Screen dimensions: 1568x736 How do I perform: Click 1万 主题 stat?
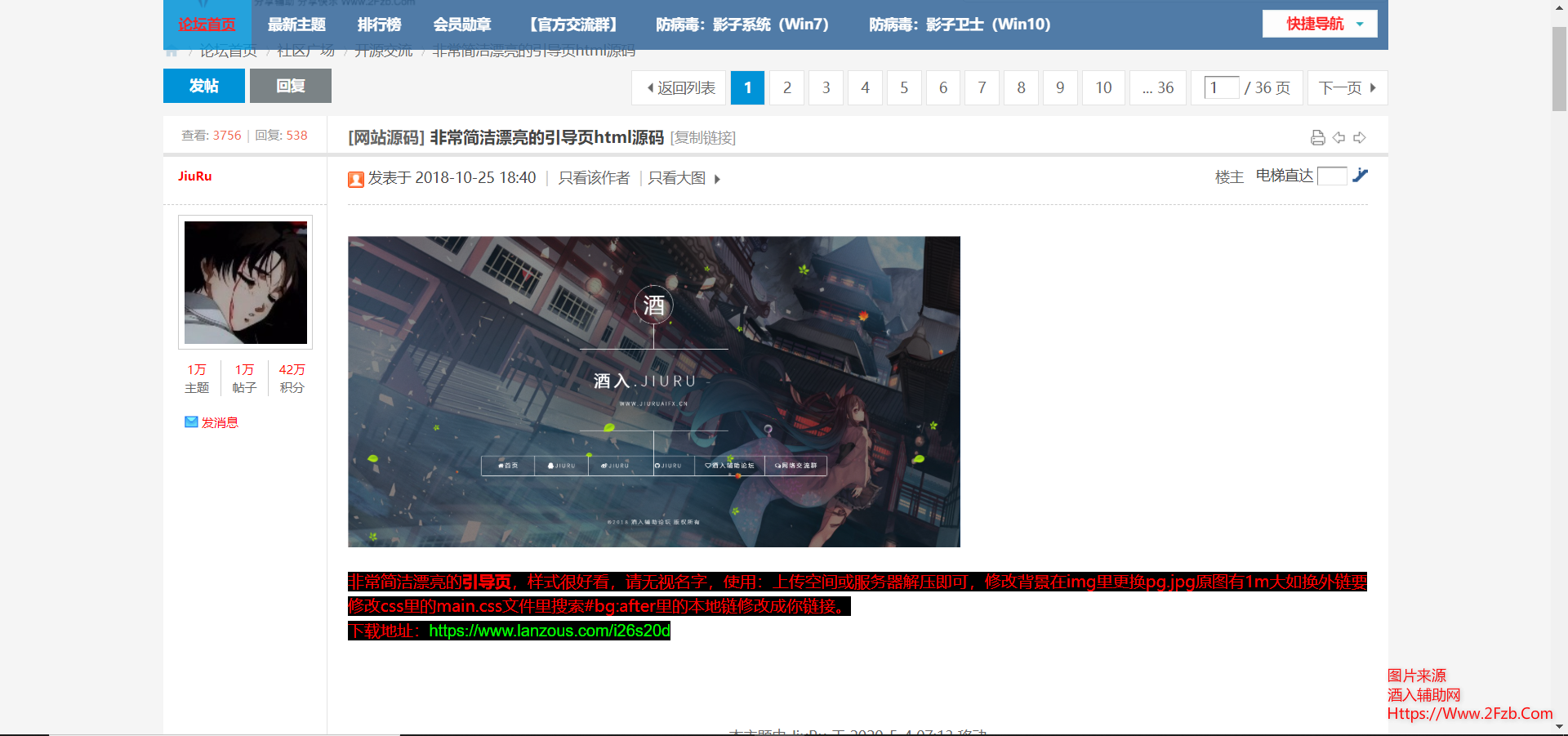point(197,378)
